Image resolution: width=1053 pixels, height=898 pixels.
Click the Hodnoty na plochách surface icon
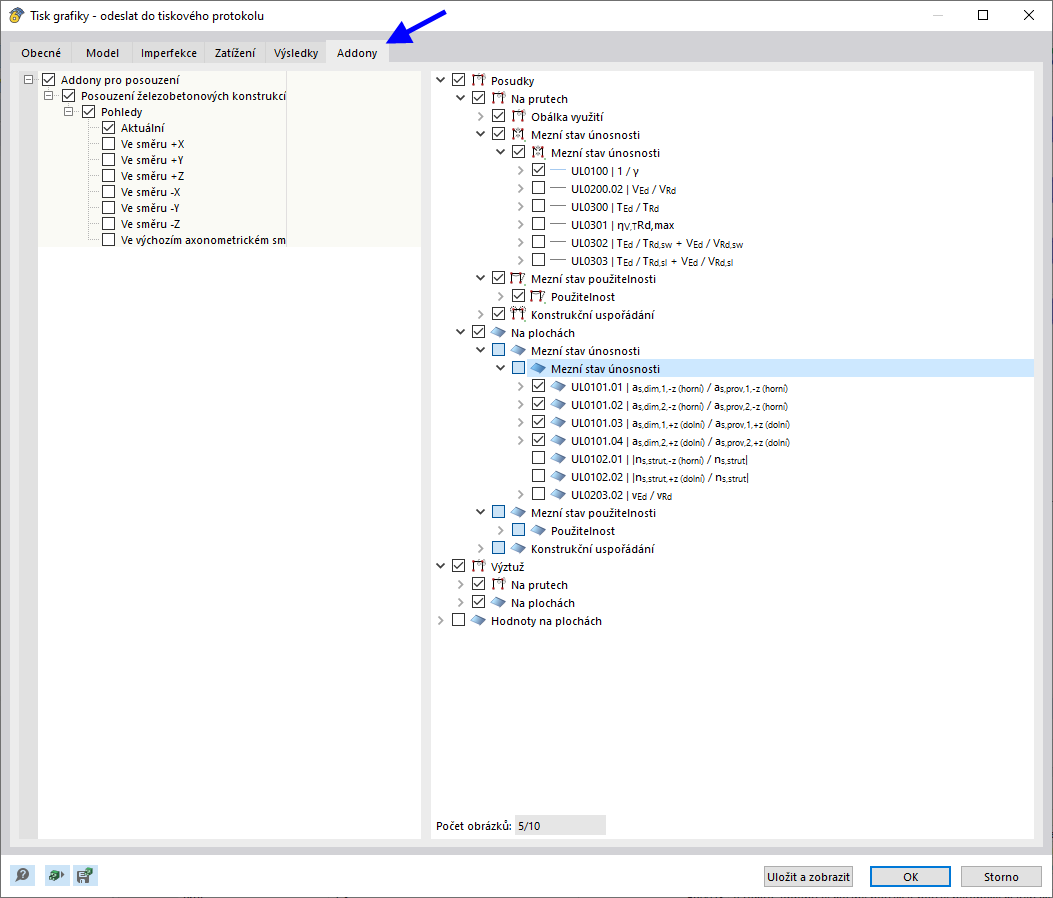pos(478,620)
